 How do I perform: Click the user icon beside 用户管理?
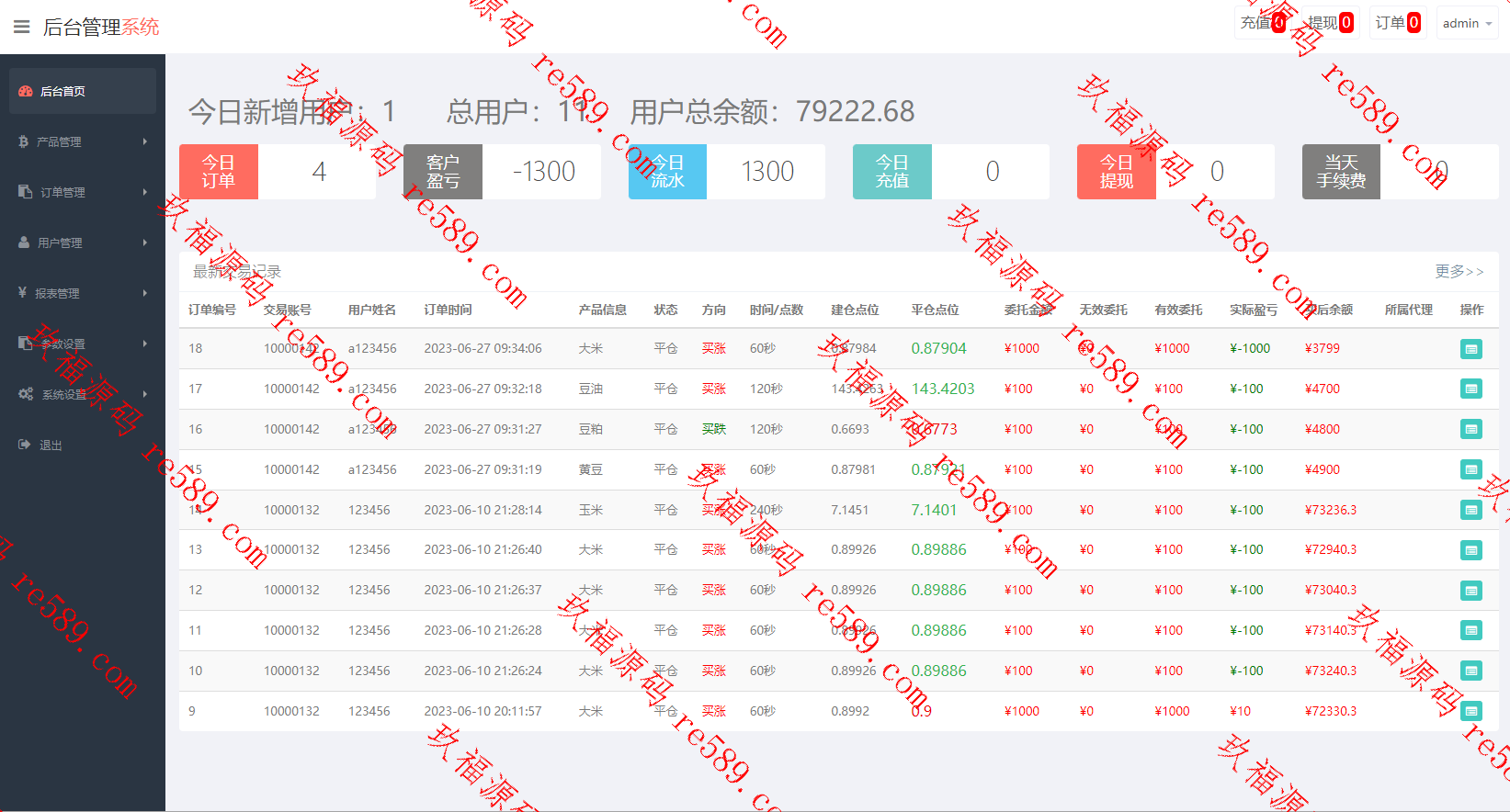click(x=24, y=242)
